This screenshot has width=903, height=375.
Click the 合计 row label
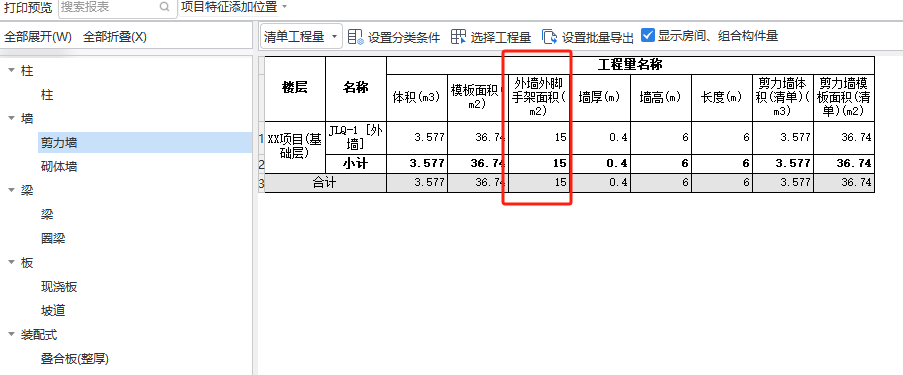pos(325,183)
